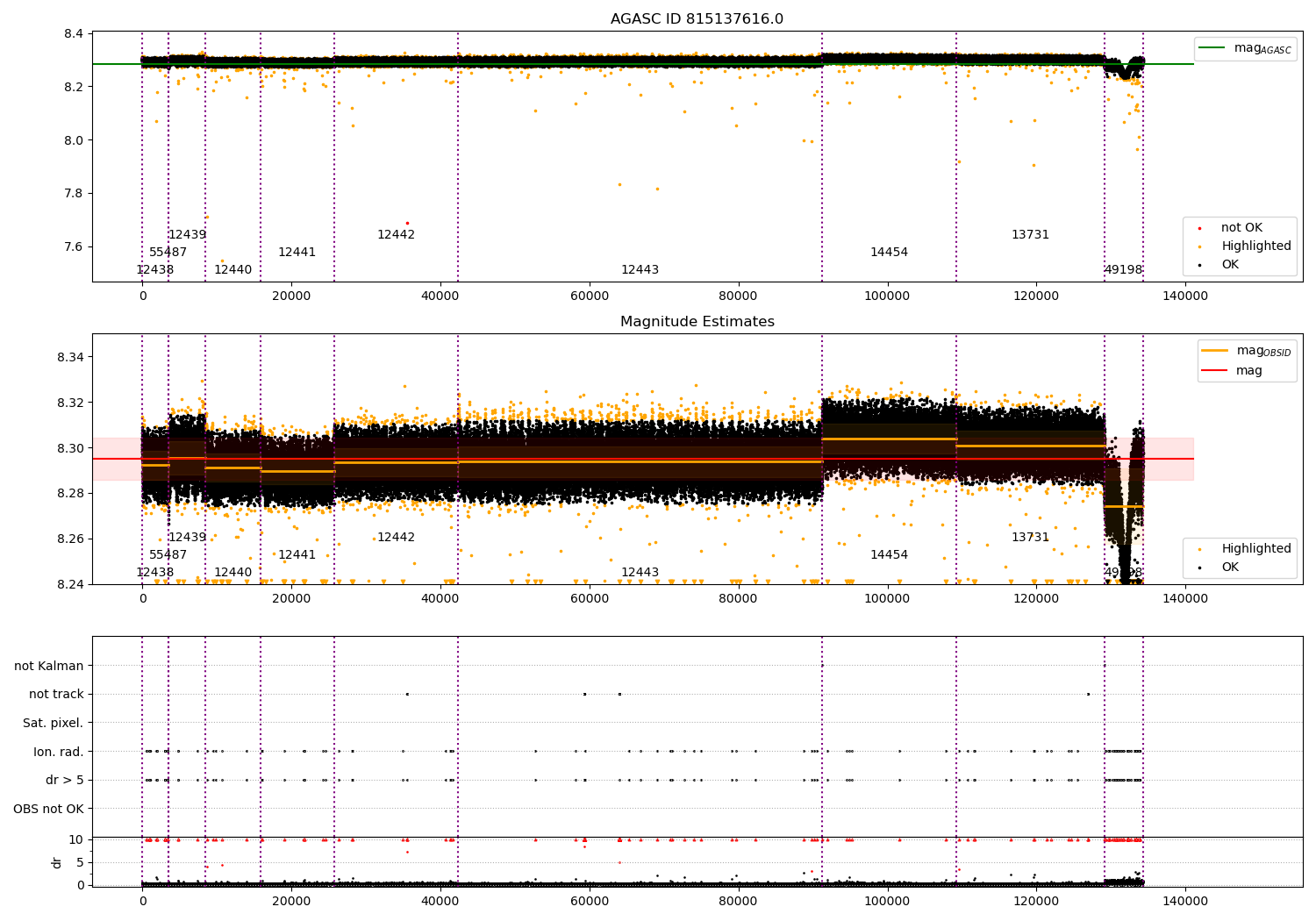
Task: Click the green mag AGASC legend line swatch
Action: click(1212, 48)
